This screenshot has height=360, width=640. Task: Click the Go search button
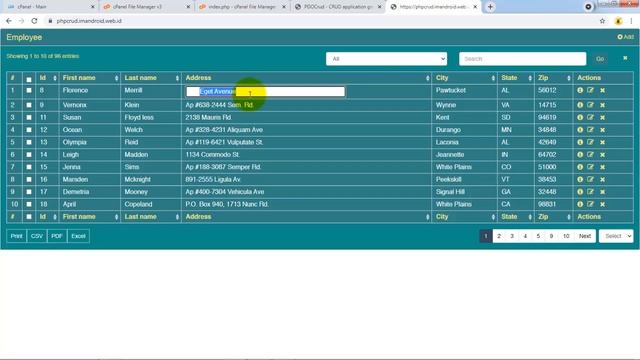(600, 59)
